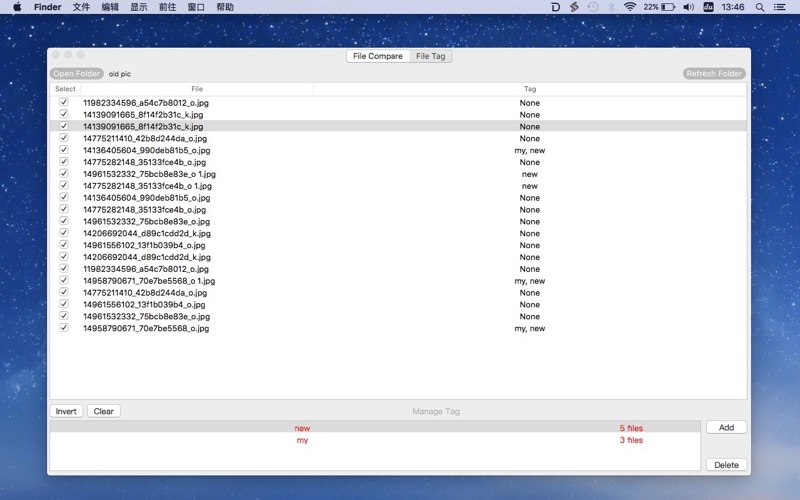Open the 显示 menu

[138, 7]
